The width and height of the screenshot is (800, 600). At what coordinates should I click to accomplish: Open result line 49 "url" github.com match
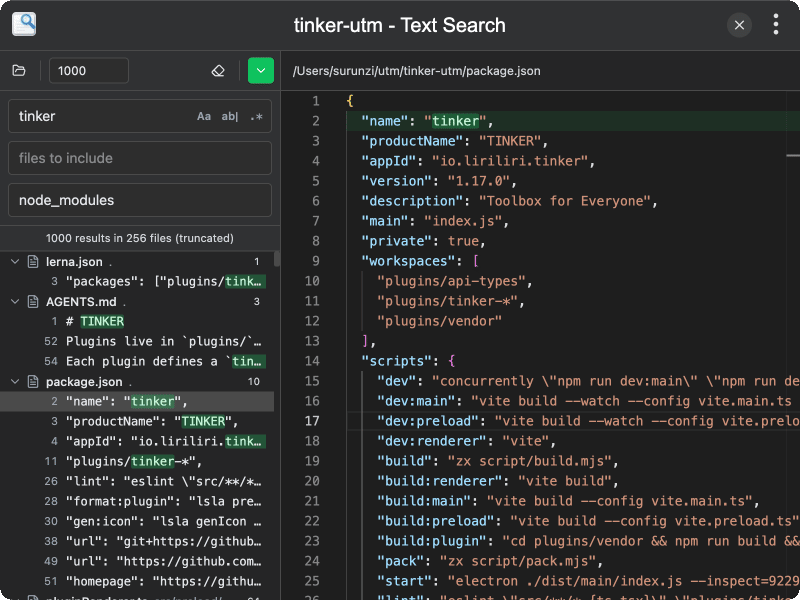pyautogui.click(x=137, y=562)
